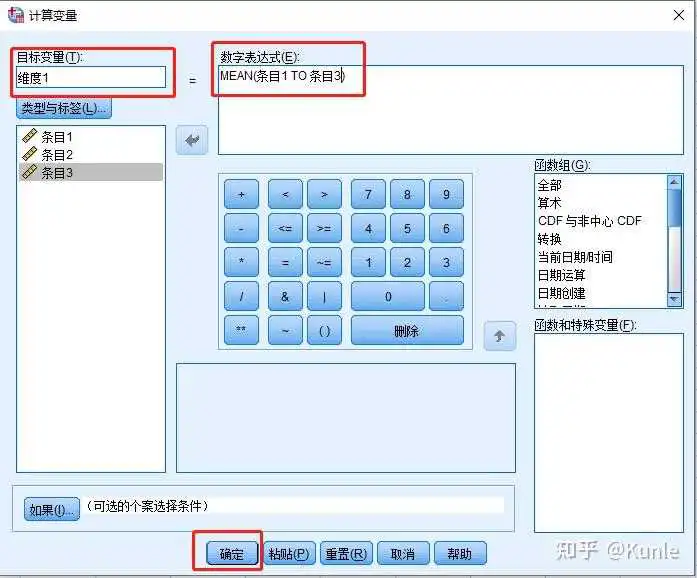Click the exponent ** operator key
This screenshot has height=578, width=697.
[x=241, y=330]
